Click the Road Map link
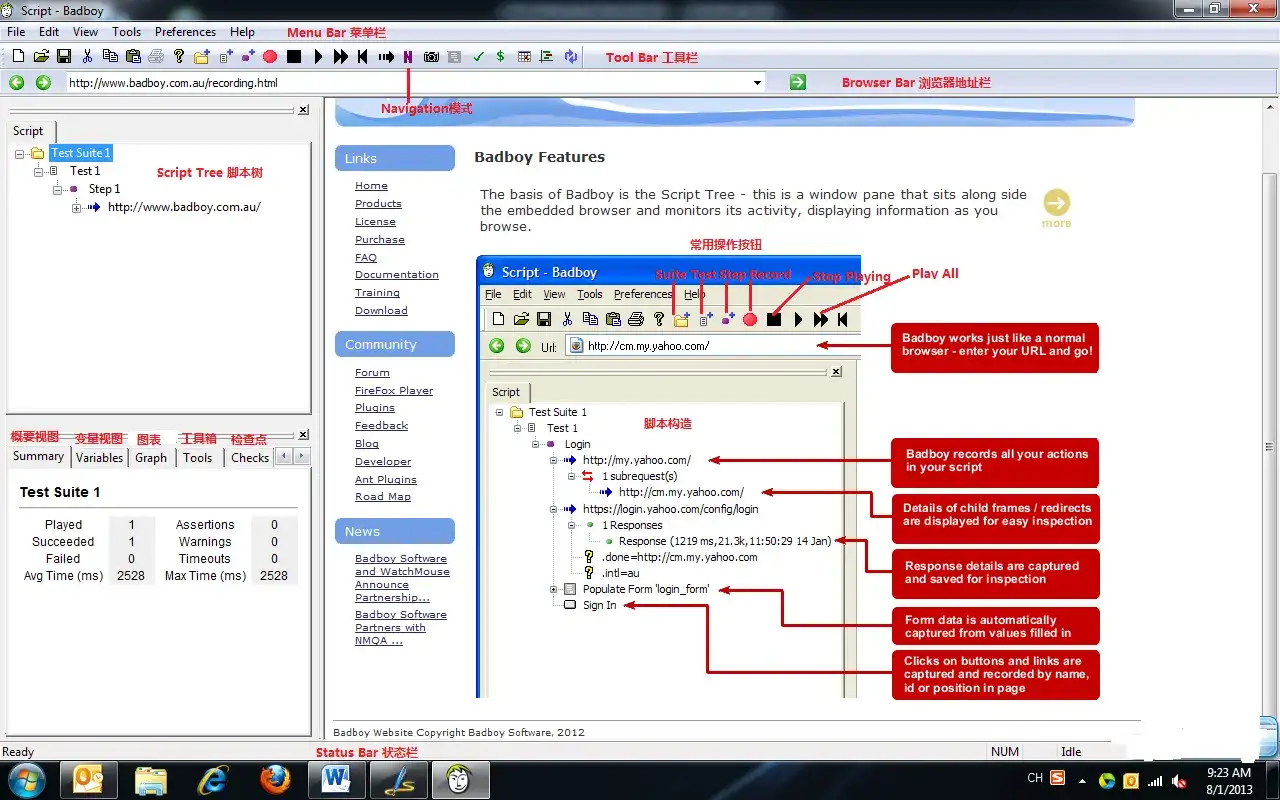The height and width of the screenshot is (800, 1280). pyautogui.click(x=383, y=497)
